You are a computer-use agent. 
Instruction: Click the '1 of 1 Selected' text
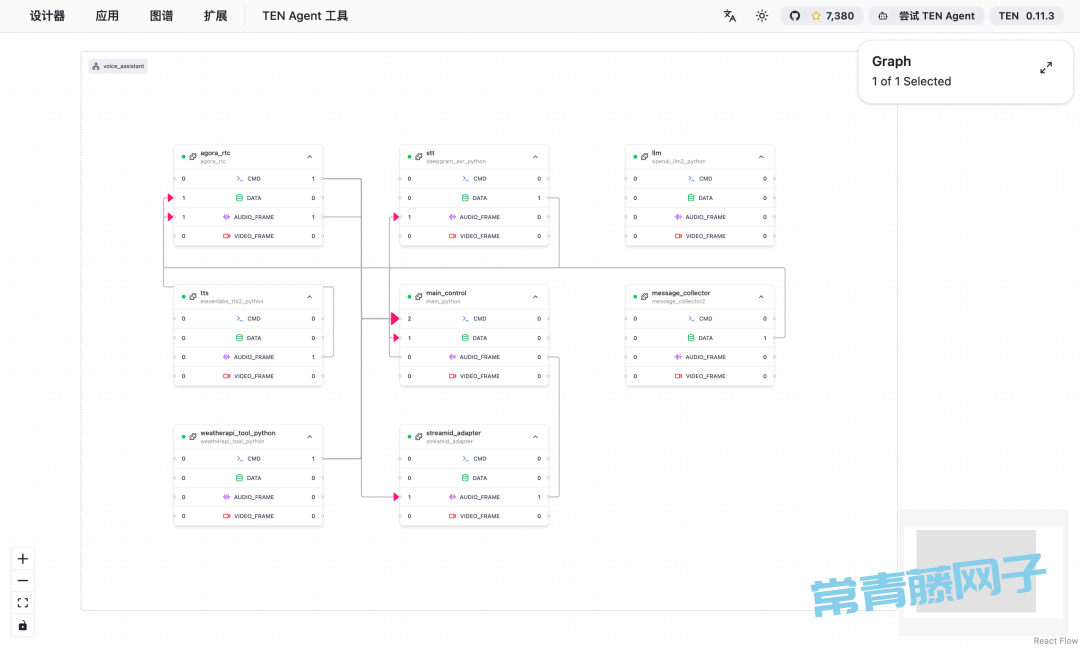pos(911,81)
